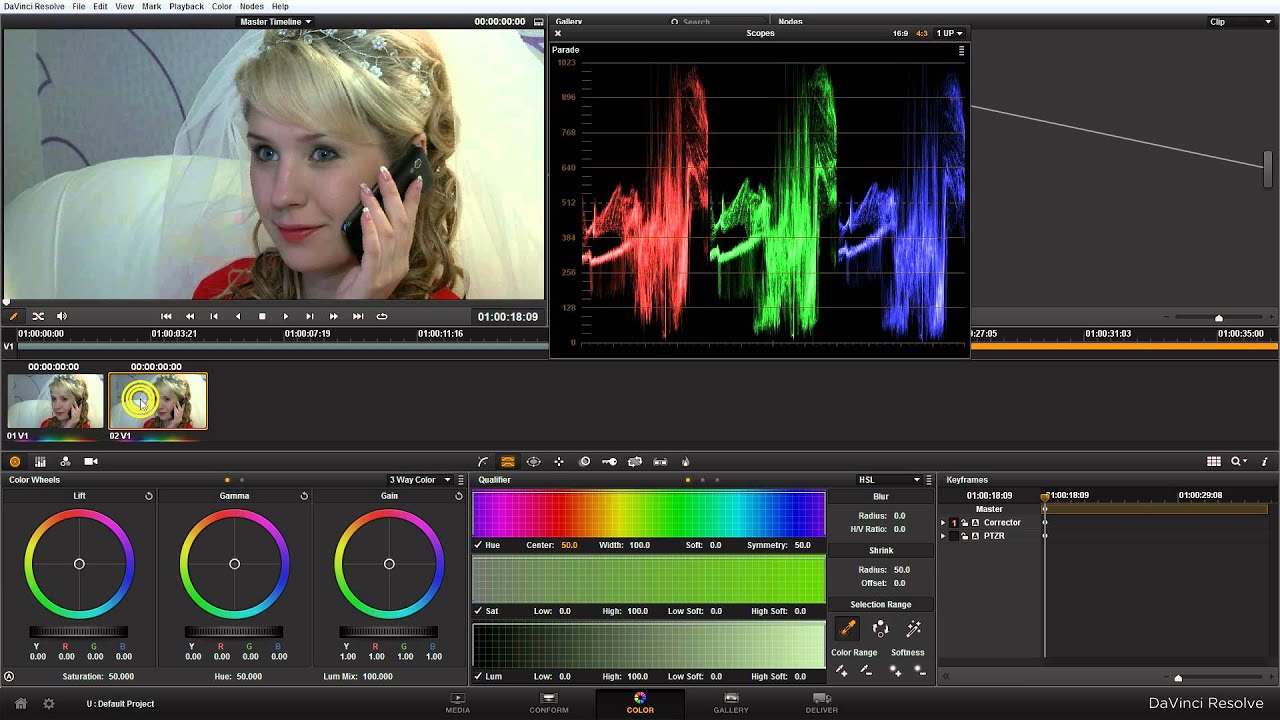The height and width of the screenshot is (720, 1280).
Task: Select clip thumbnail 01 V1
Action: 56,401
